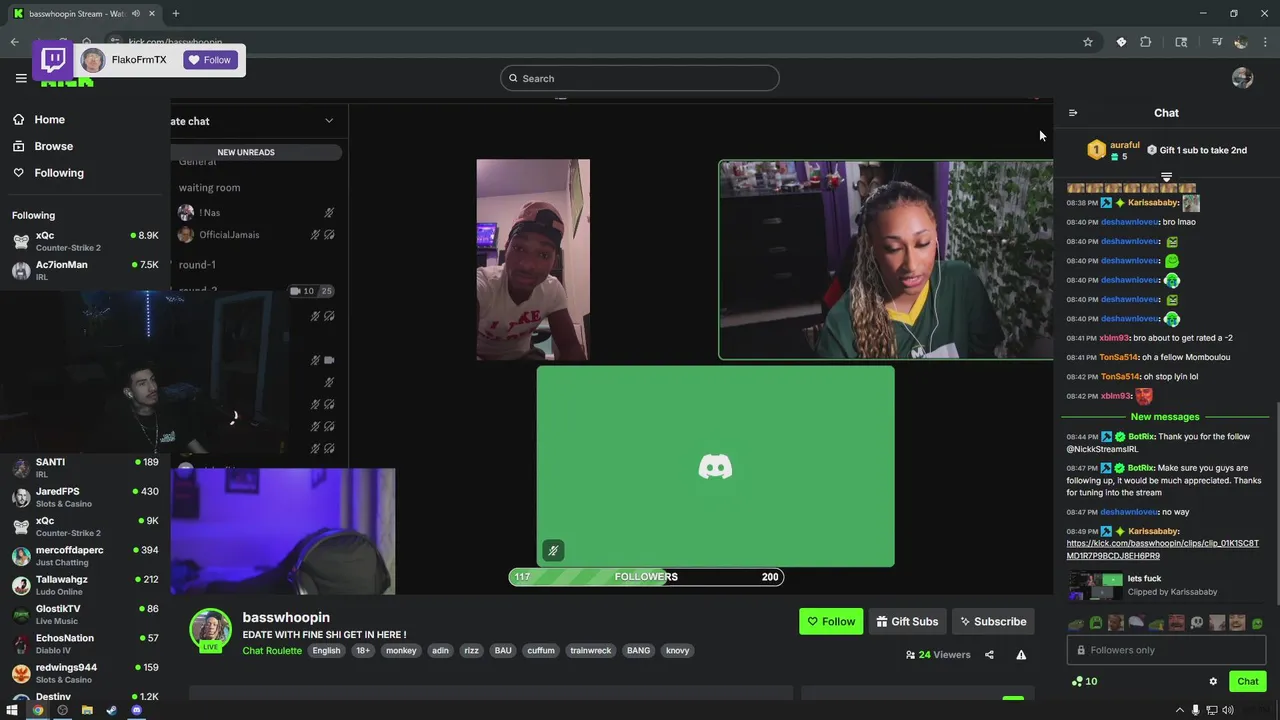This screenshot has width=1280, height=720.
Task: Open channel points balance showing 10
Action: pos(1084,682)
